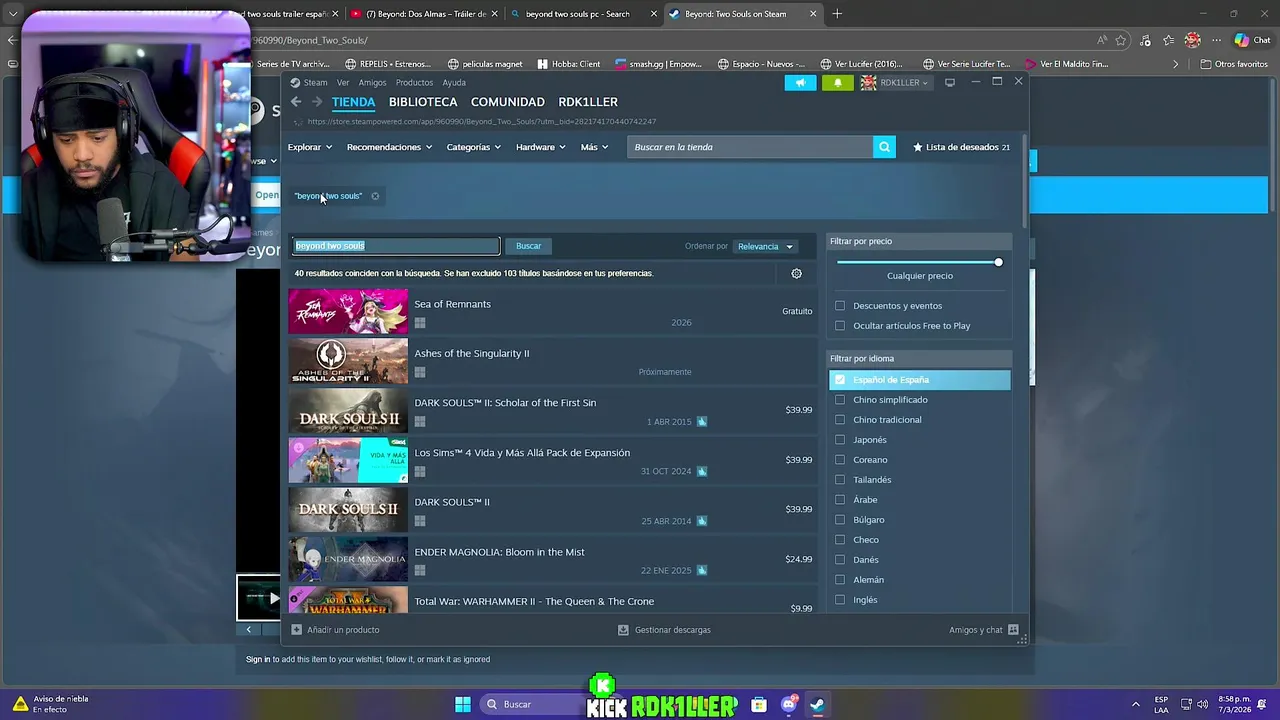Click the search term input with beyond two souls

click(x=396, y=246)
